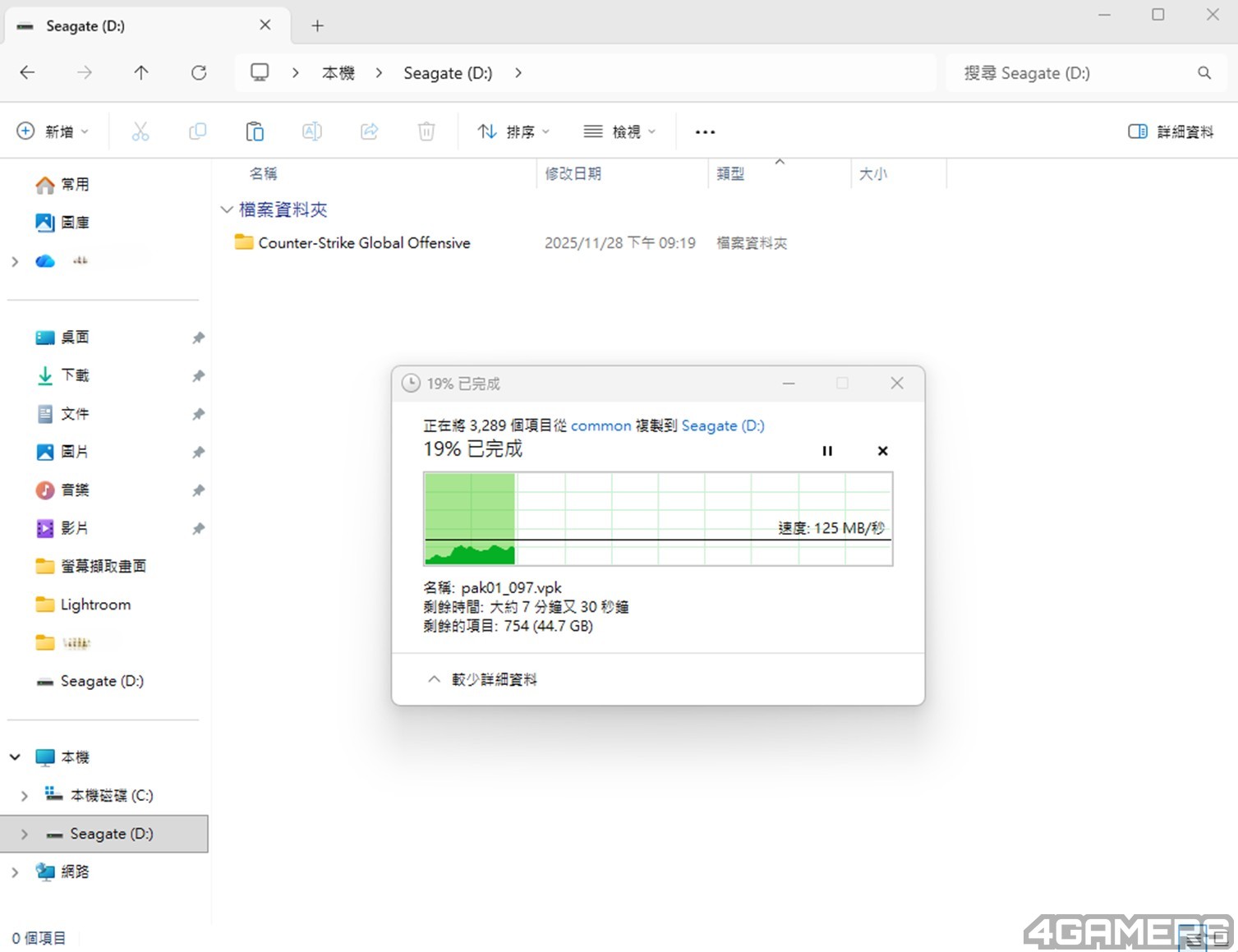
Task: Pause the file copy operation
Action: (x=827, y=451)
